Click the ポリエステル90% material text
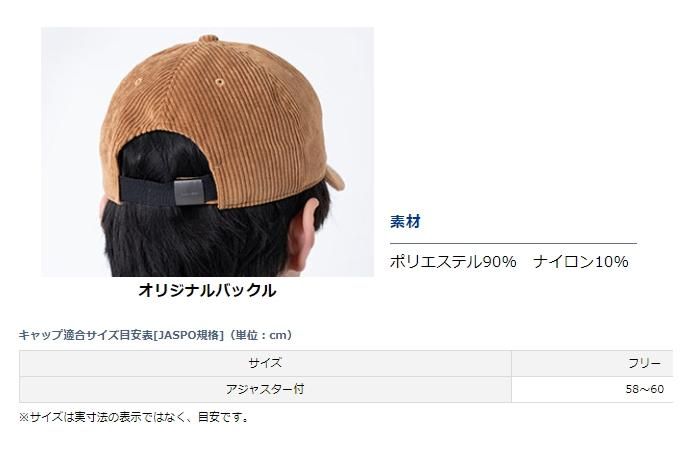685x456 pixels. point(453,262)
